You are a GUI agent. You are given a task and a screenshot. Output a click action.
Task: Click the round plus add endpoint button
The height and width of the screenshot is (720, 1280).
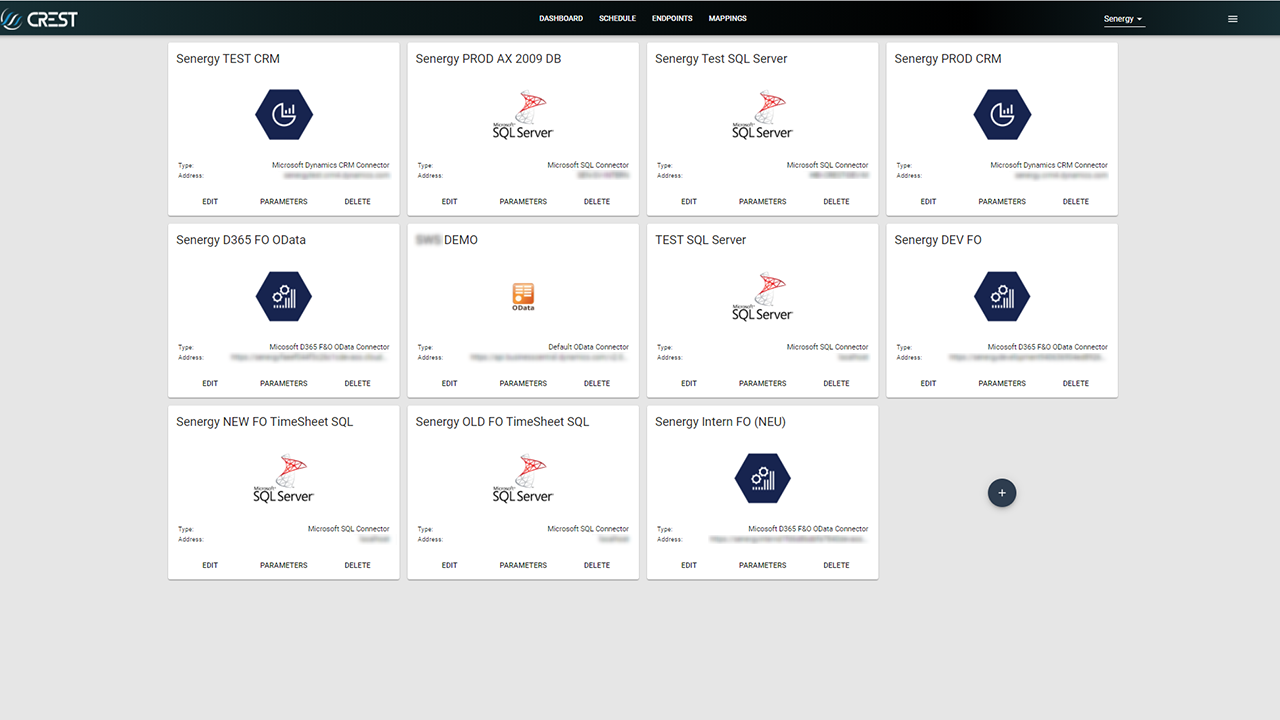point(1002,492)
